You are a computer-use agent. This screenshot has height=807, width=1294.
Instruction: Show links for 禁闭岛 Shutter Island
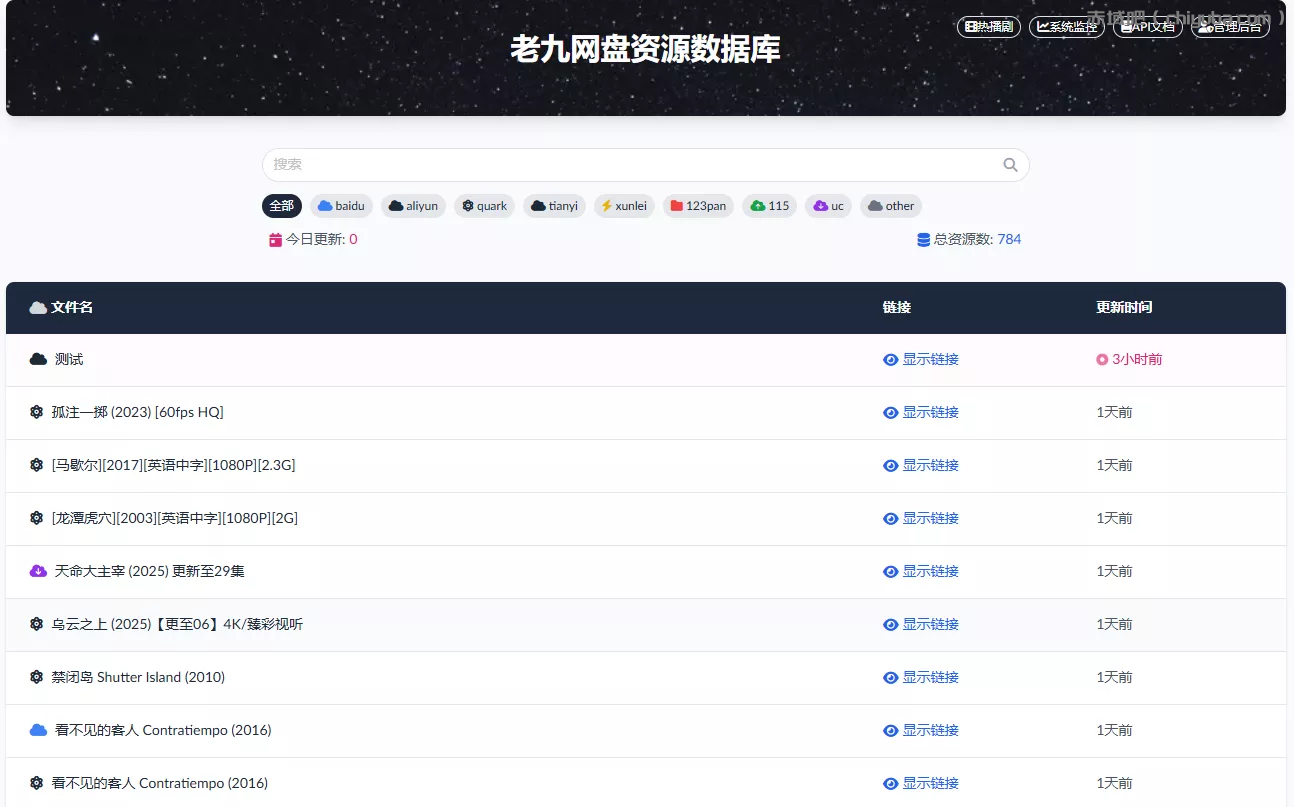[x=920, y=677]
